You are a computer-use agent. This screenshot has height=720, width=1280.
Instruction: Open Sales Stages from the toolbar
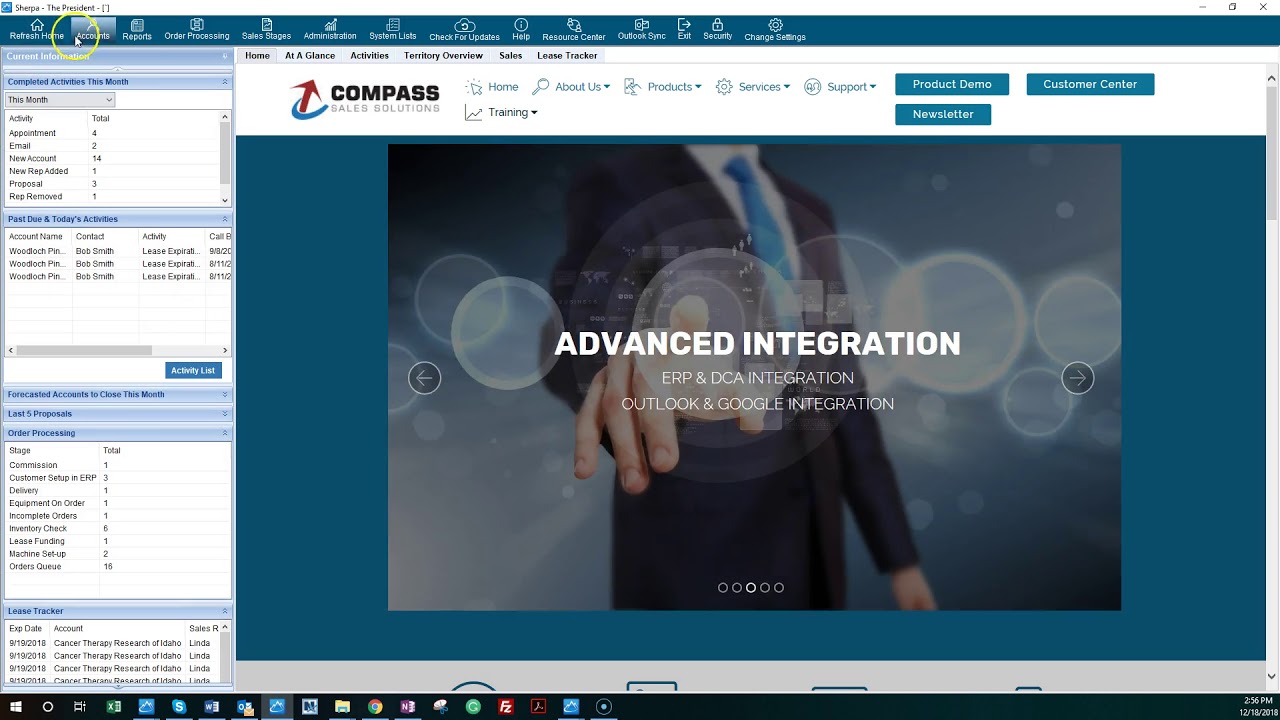[266, 29]
